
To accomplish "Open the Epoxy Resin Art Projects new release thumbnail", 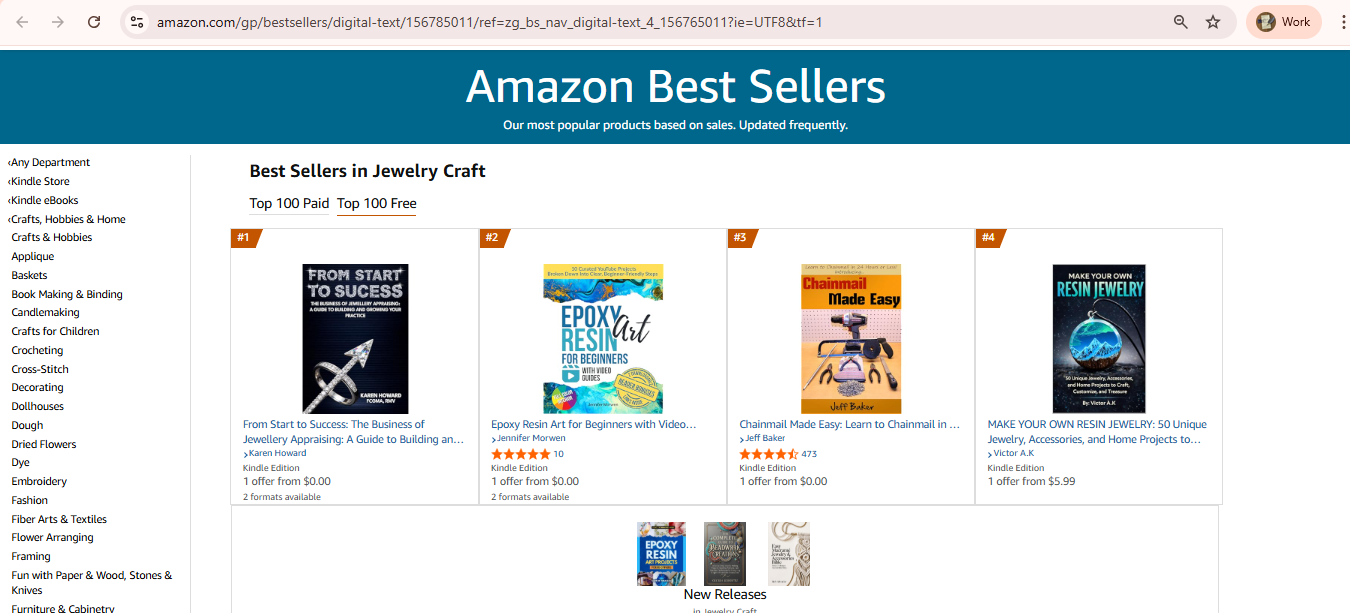I will 661,553.
